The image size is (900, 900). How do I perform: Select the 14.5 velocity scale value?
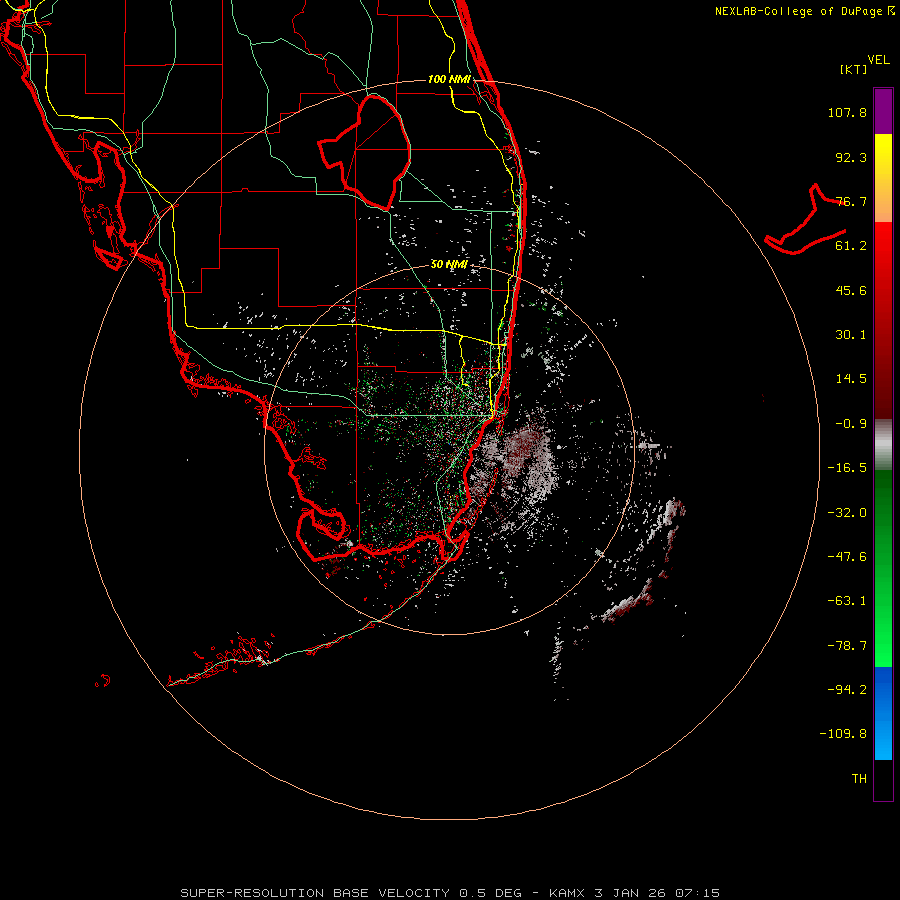[851, 379]
